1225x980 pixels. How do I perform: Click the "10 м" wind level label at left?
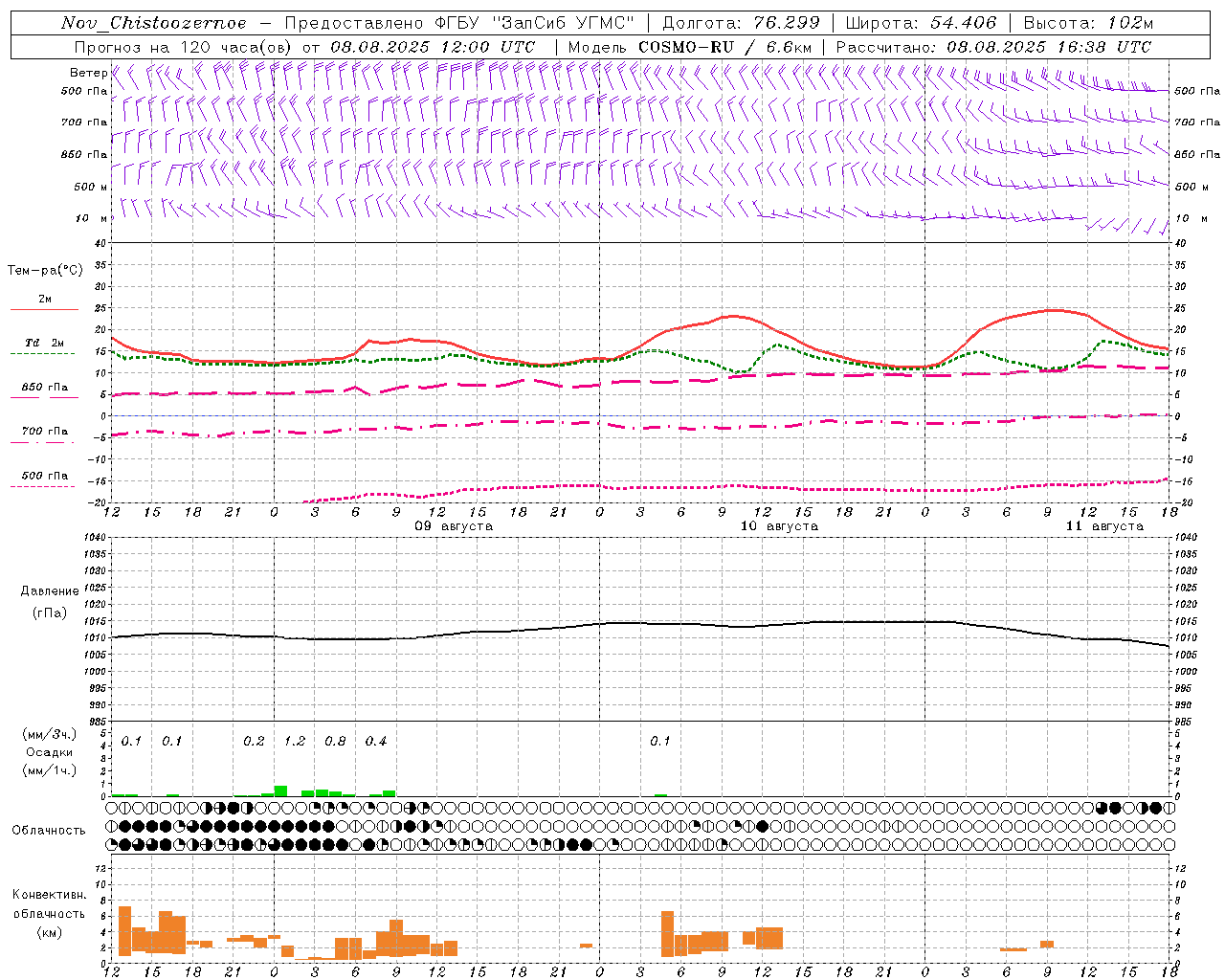tap(91, 218)
